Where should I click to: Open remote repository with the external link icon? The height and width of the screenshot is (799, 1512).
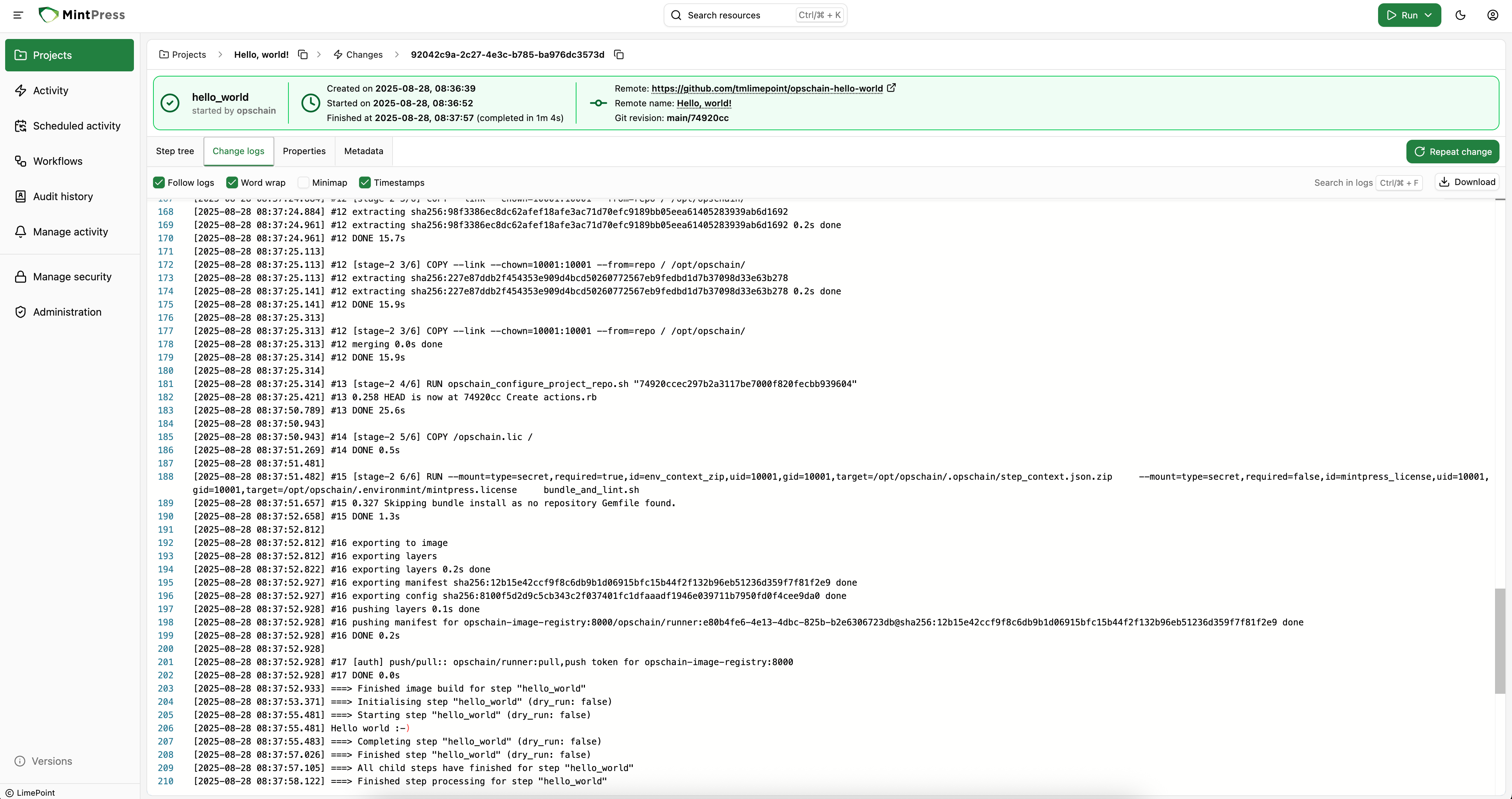891,88
